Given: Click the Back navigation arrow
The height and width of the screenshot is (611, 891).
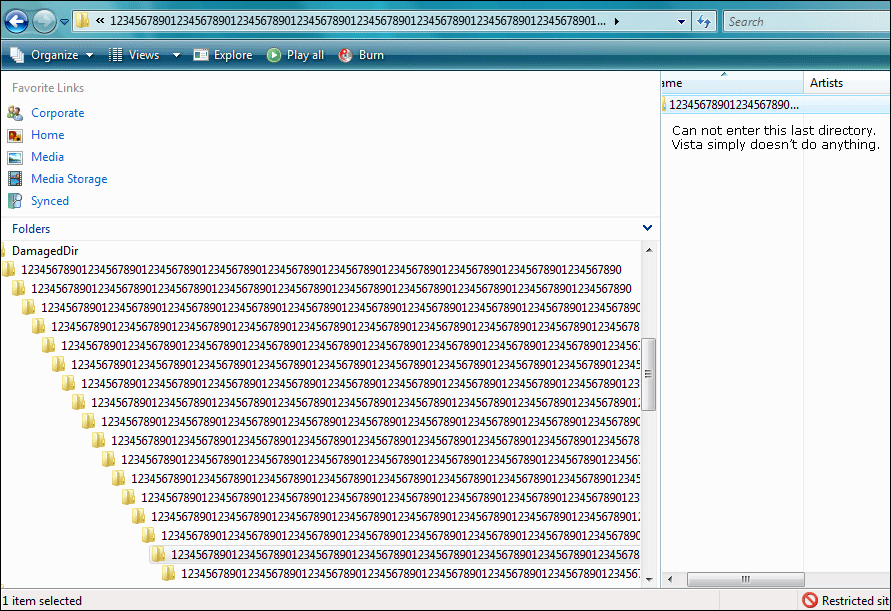Looking at the screenshot, I should click(16, 22).
